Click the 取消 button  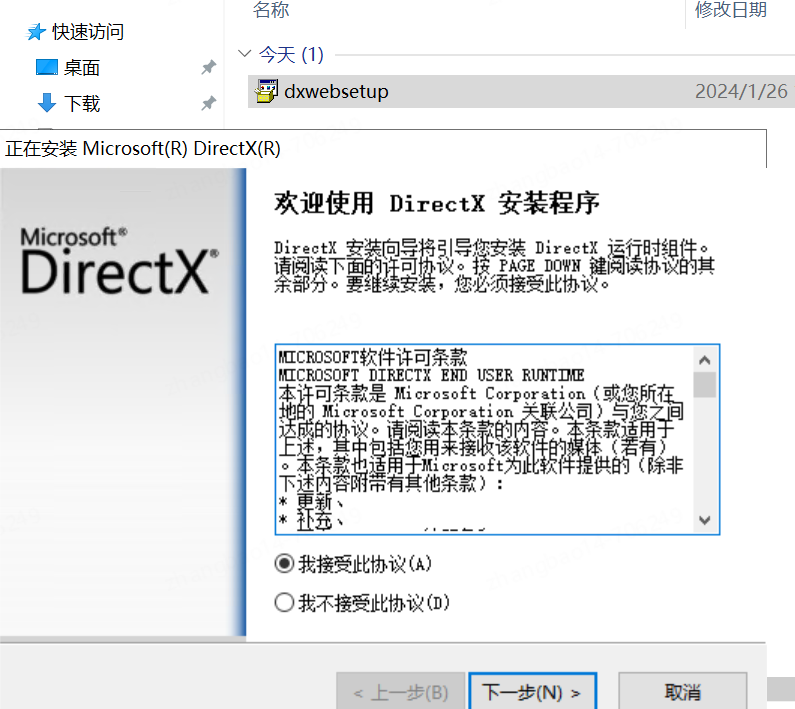coord(682,691)
